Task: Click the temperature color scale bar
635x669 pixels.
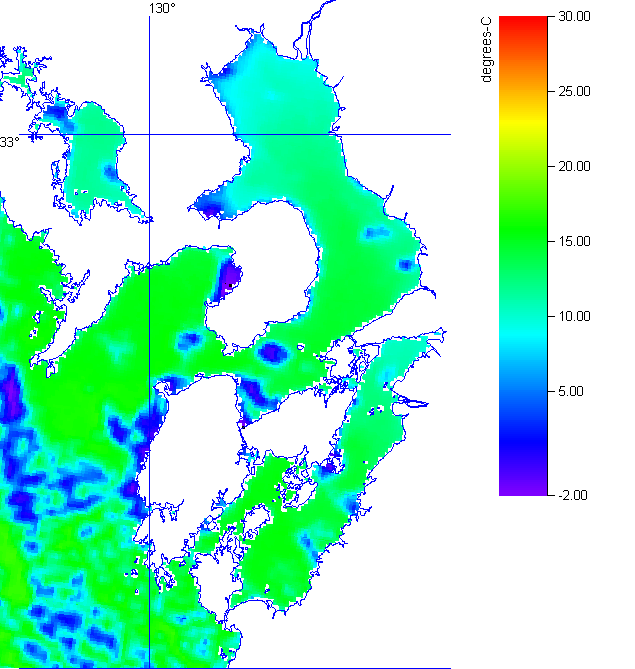Action: 523,256
